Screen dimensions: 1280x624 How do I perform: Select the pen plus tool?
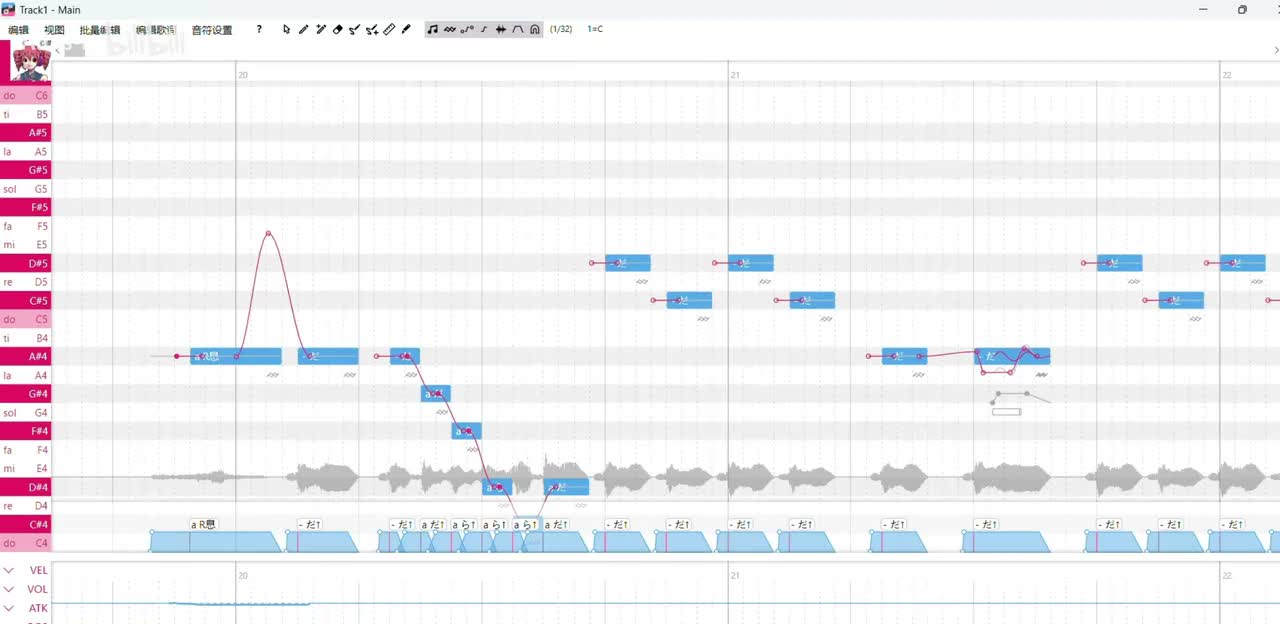coord(321,29)
